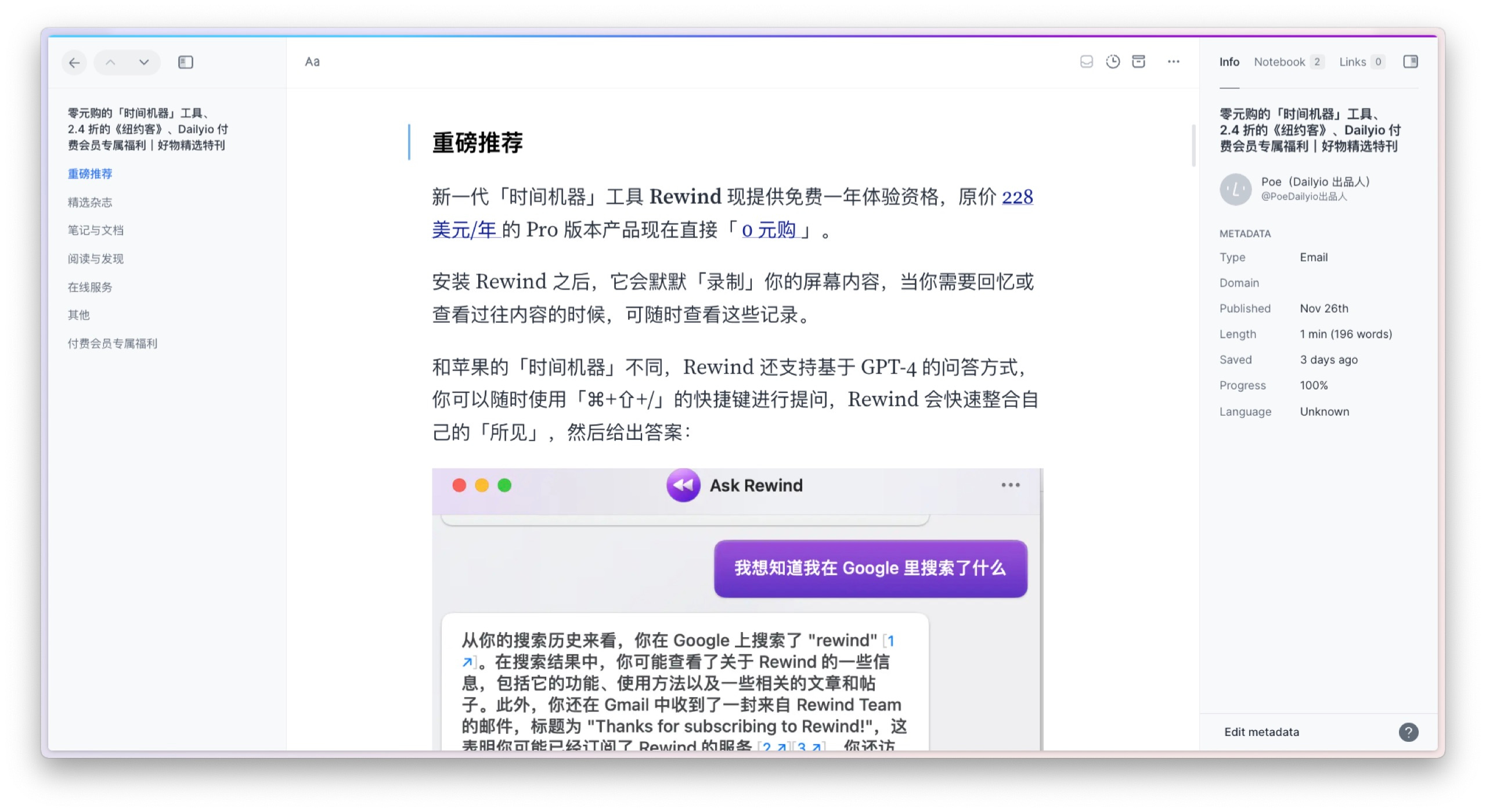1486x812 pixels.
Task: Toggle the left sidebar panel
Action: 186,62
